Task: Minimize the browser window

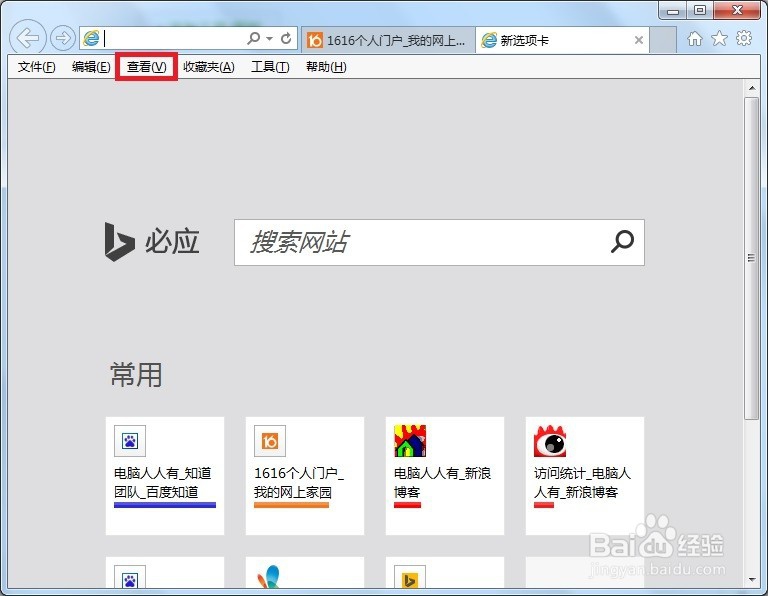Action: 672,10
